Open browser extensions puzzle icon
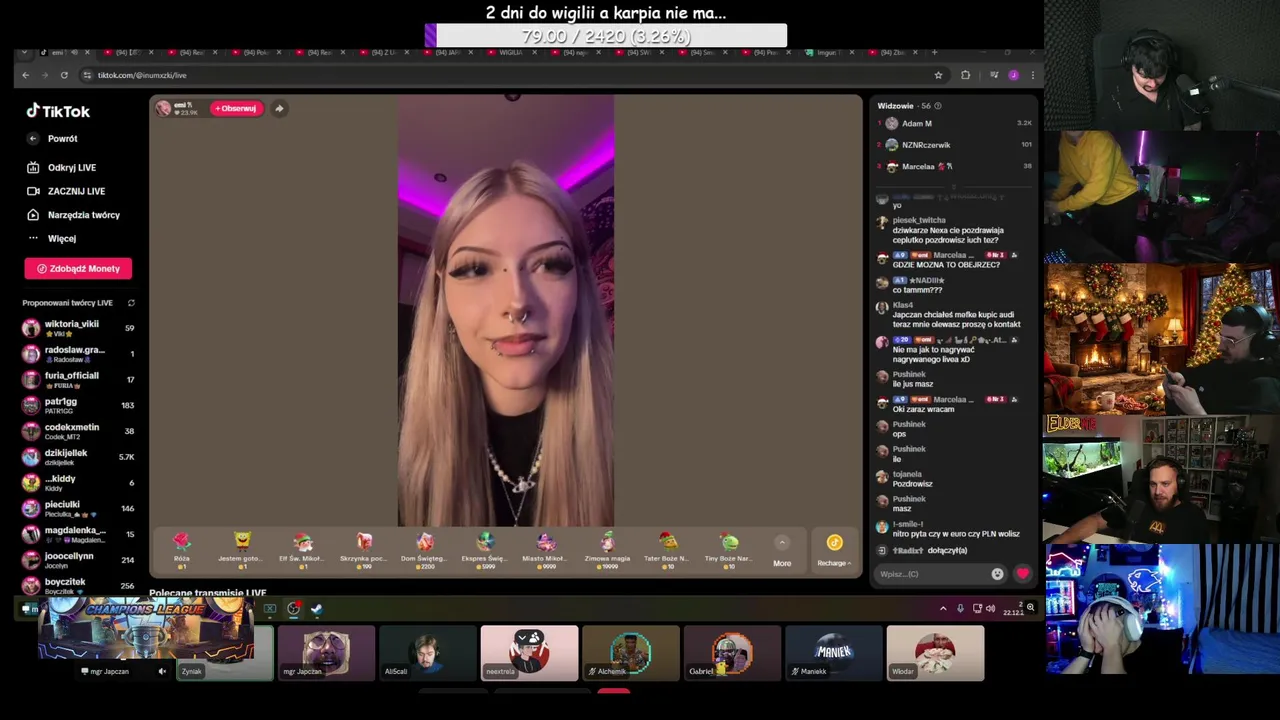Viewport: 1280px width, 720px height. [965, 75]
